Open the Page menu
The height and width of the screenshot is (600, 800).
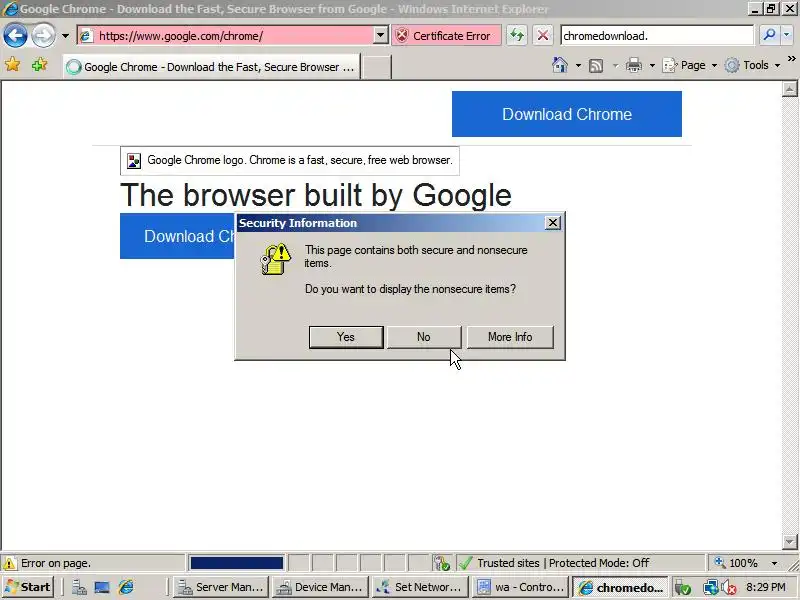pyautogui.click(x=690, y=65)
